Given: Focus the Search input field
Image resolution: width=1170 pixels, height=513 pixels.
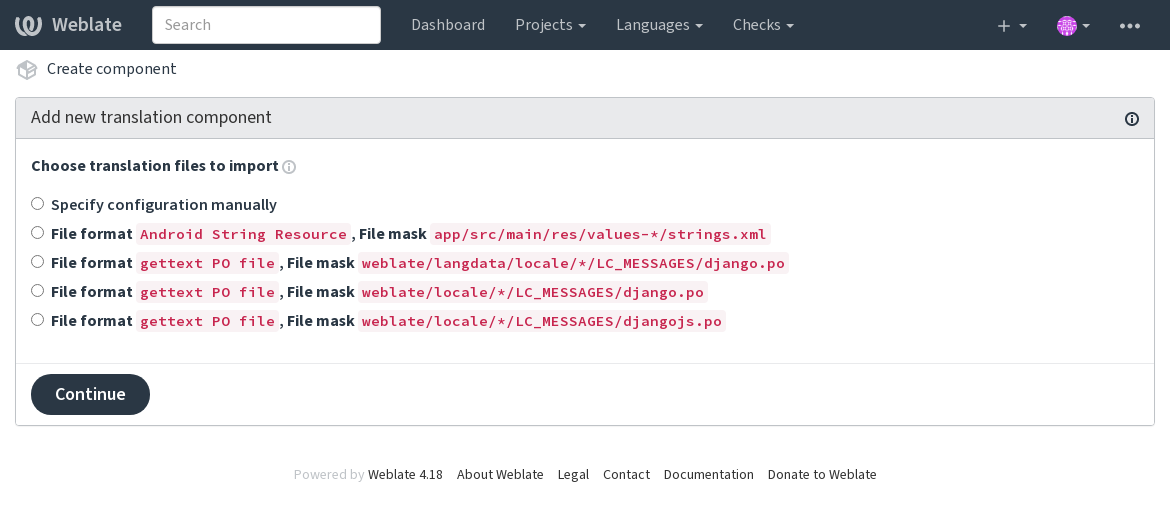Looking at the screenshot, I should point(266,25).
